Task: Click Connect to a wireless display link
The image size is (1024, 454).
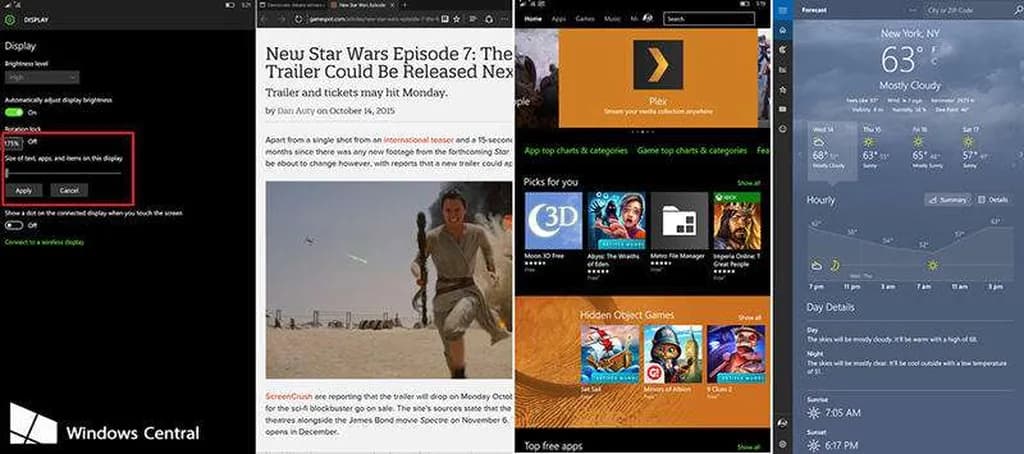Action: click(45, 242)
